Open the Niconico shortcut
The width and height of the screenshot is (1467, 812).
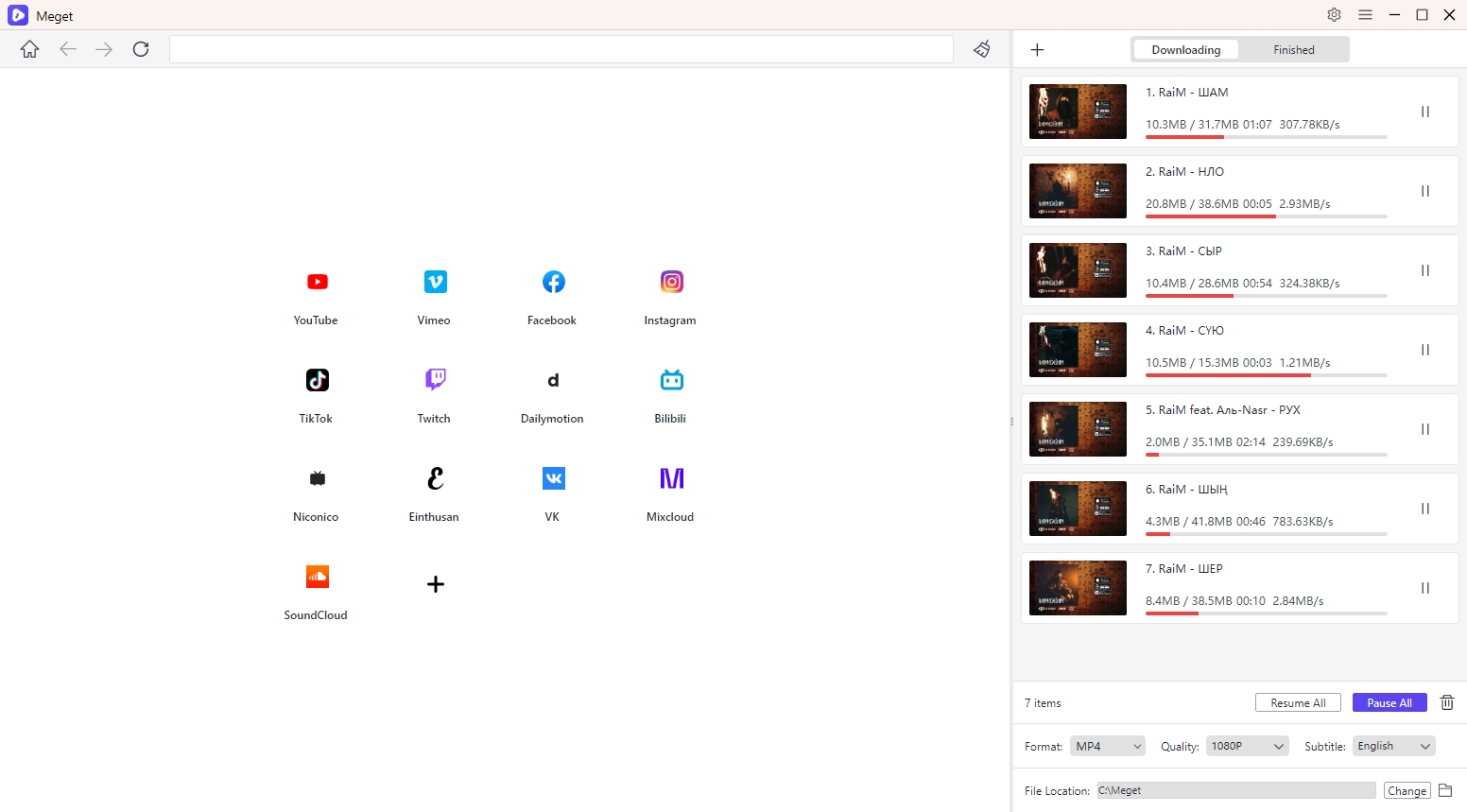(317, 478)
